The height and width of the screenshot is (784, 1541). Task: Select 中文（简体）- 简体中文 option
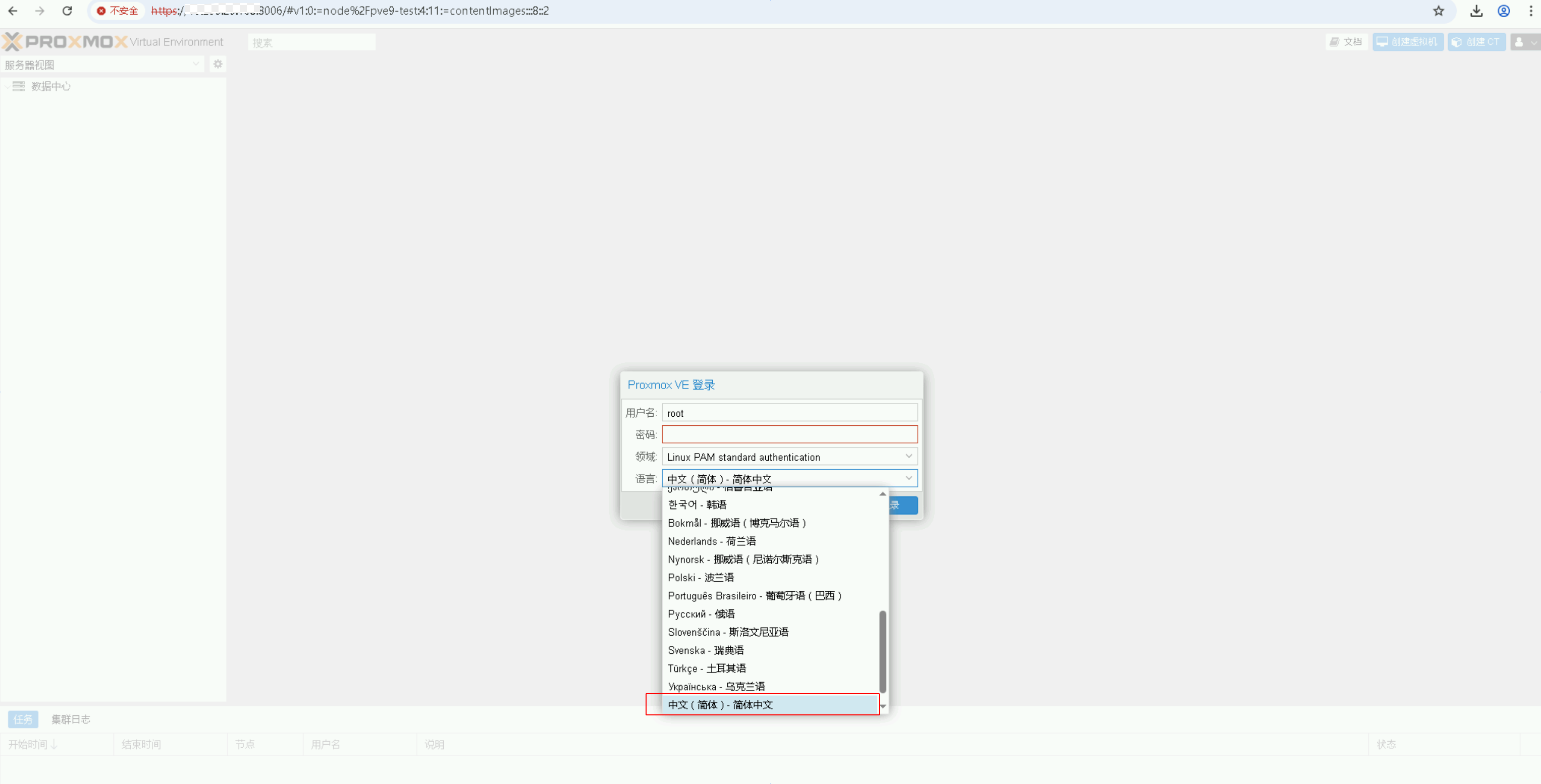pyautogui.click(x=771, y=704)
